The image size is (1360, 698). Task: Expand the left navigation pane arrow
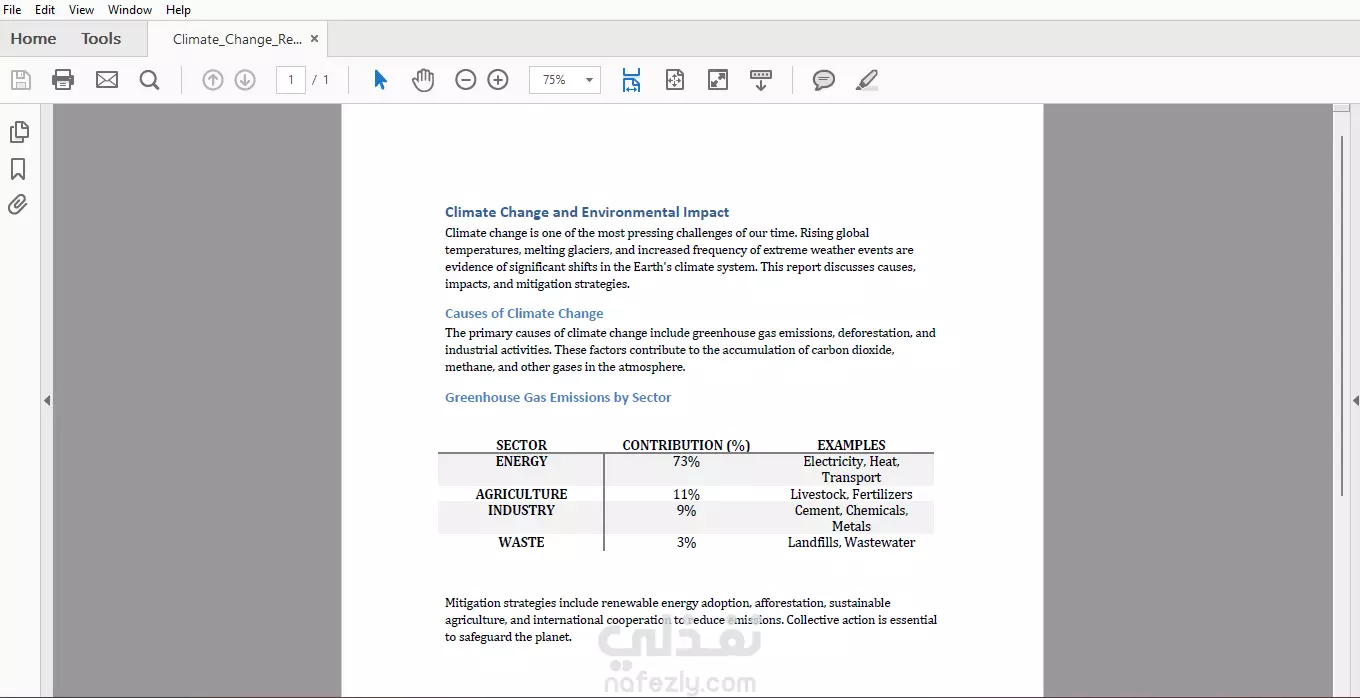pos(47,400)
